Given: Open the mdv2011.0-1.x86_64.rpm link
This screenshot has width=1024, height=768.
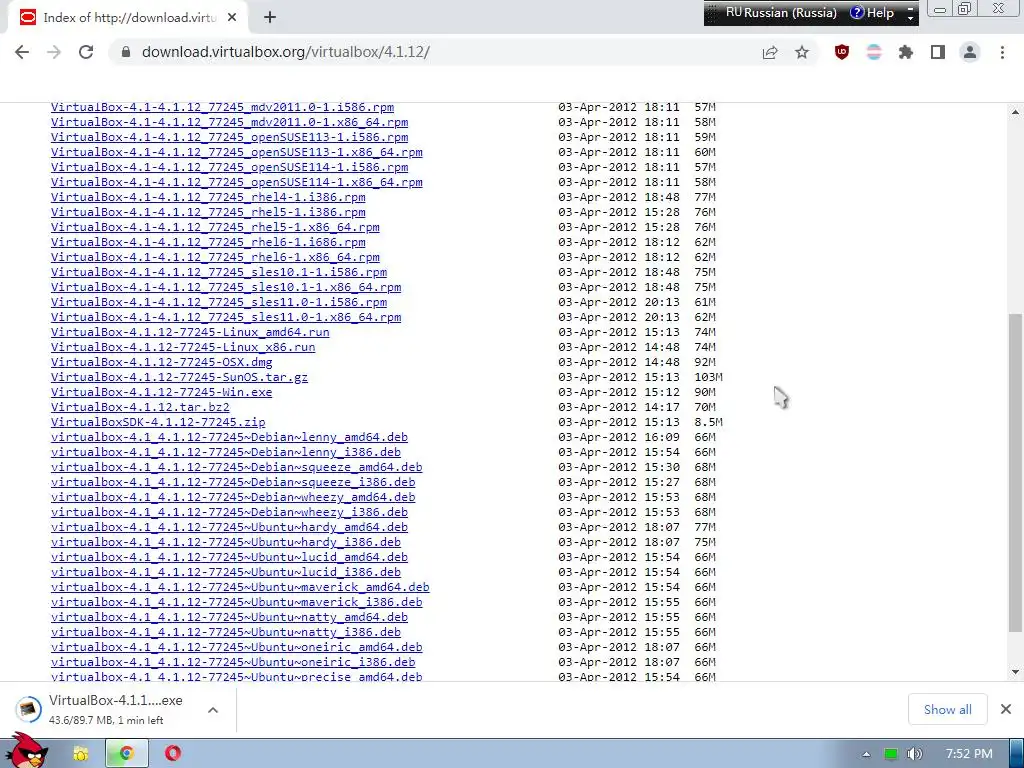Looking at the screenshot, I should coord(229,122).
